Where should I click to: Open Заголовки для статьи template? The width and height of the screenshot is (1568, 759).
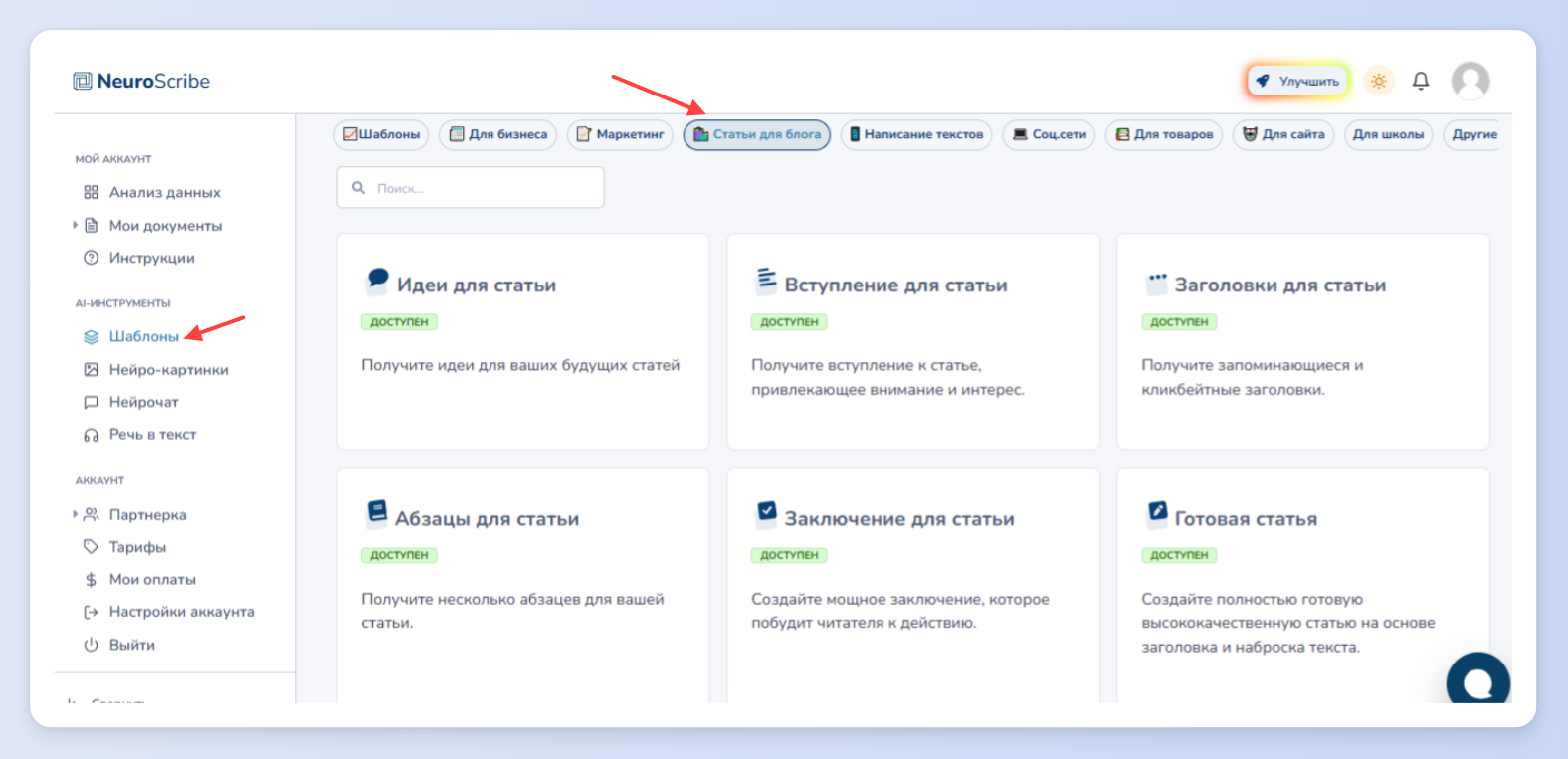1303,341
